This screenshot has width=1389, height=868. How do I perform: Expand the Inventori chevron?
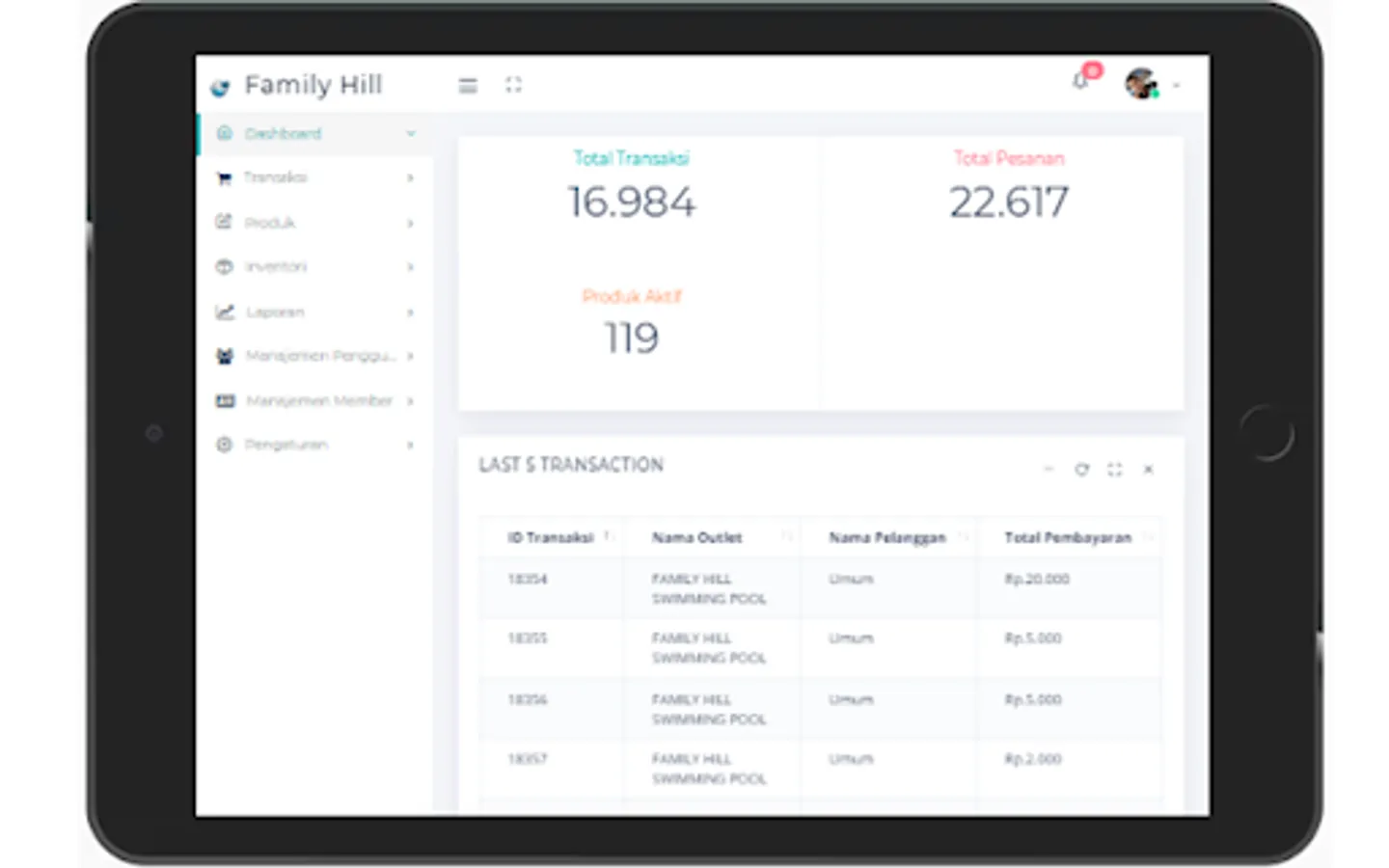tap(411, 267)
